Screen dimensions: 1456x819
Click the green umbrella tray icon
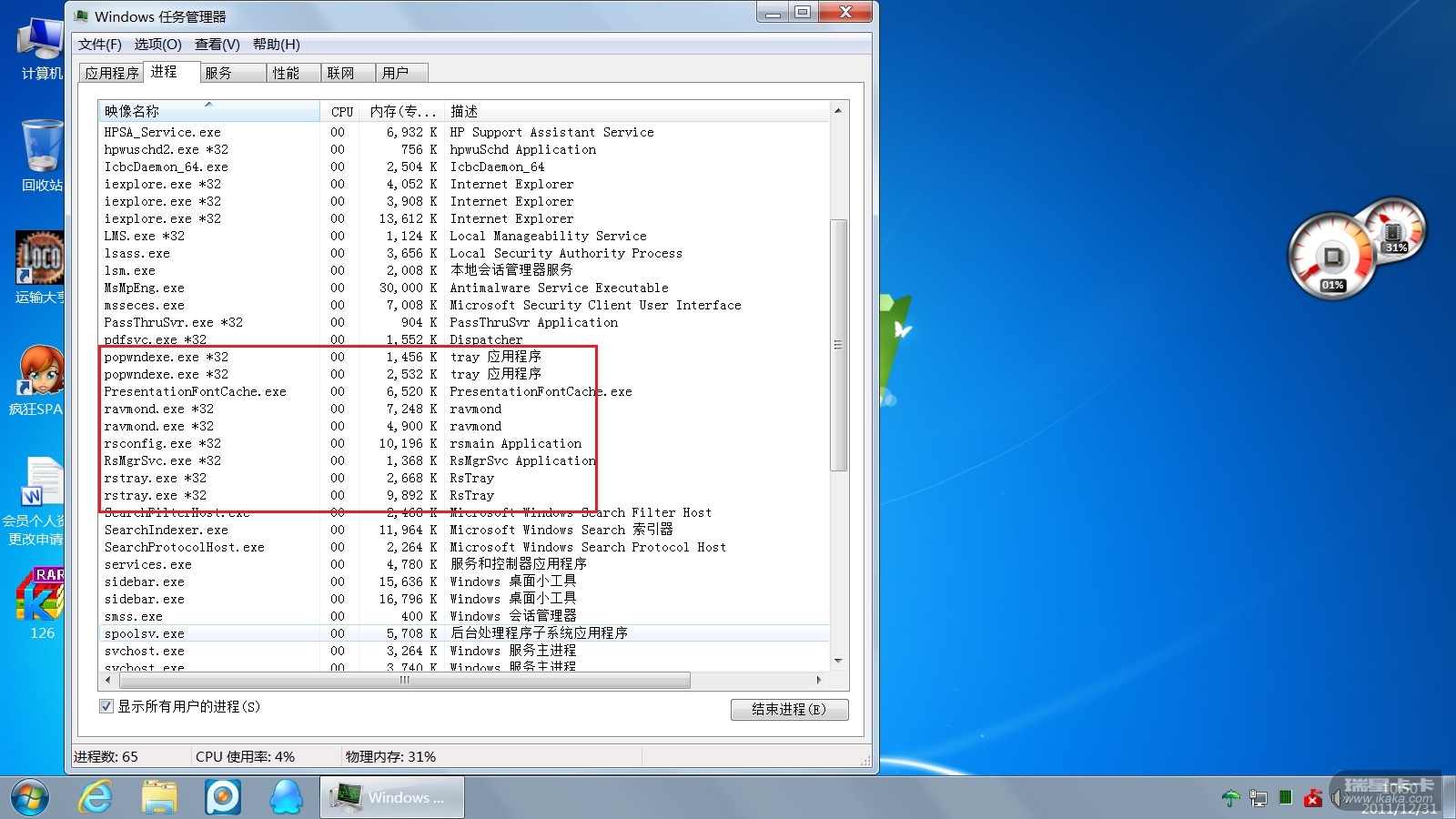click(x=1230, y=798)
